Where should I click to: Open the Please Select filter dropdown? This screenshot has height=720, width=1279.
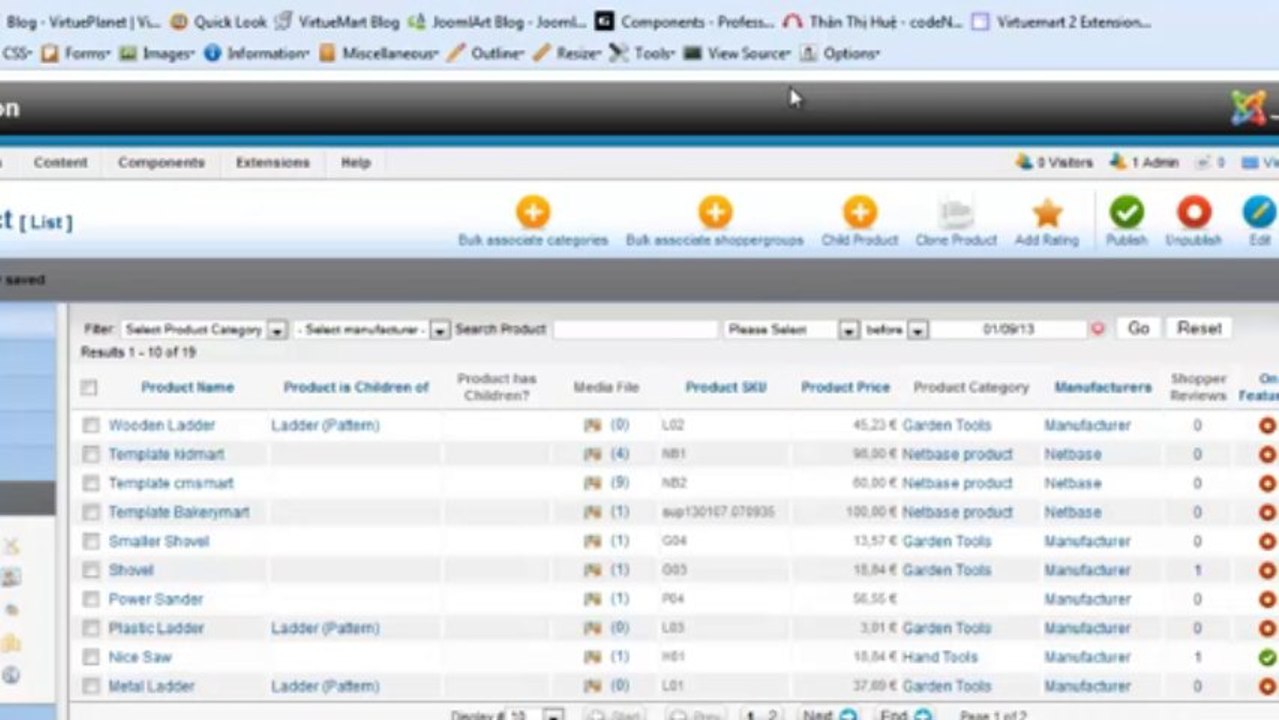click(x=791, y=329)
